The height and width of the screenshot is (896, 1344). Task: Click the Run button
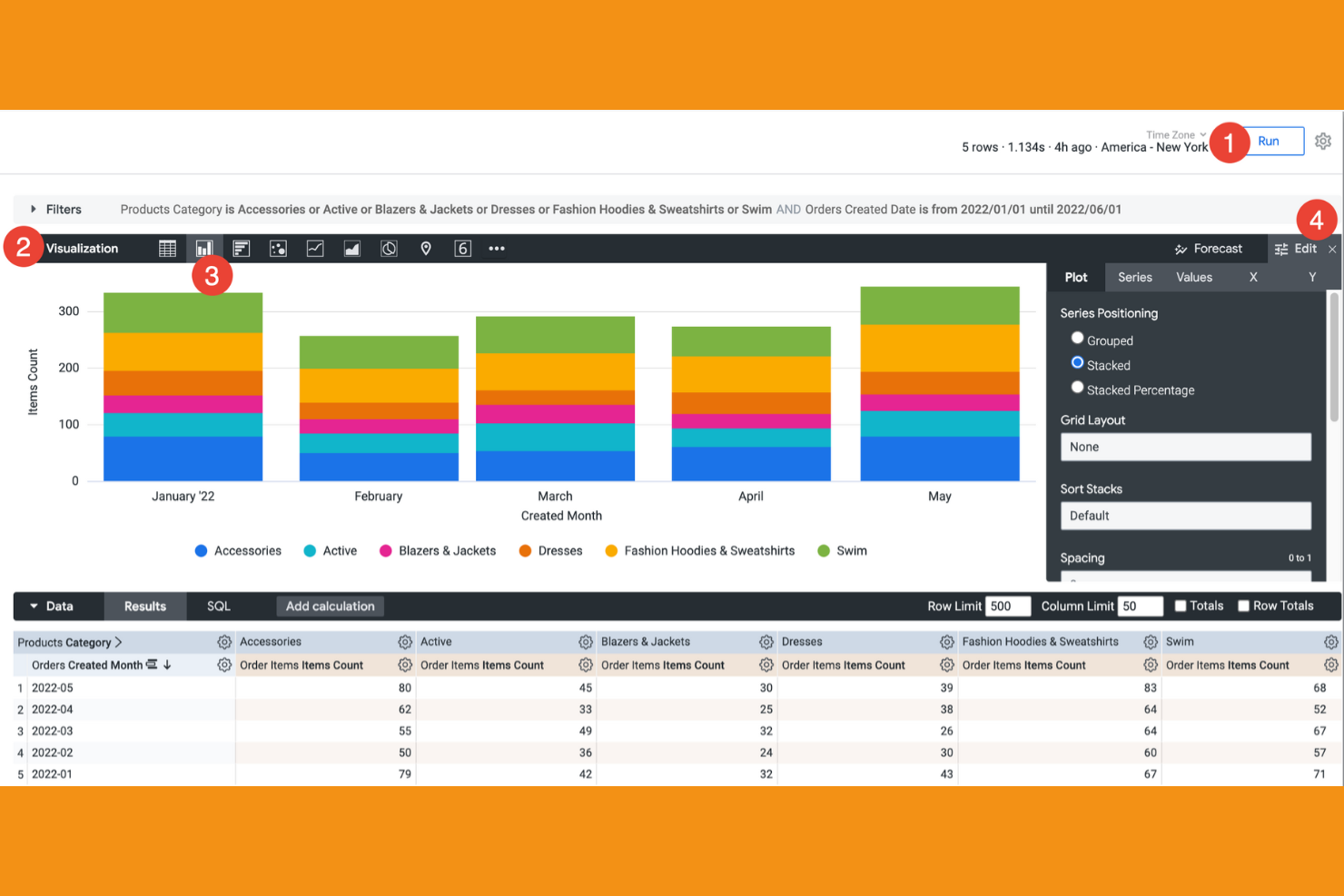tap(1269, 141)
